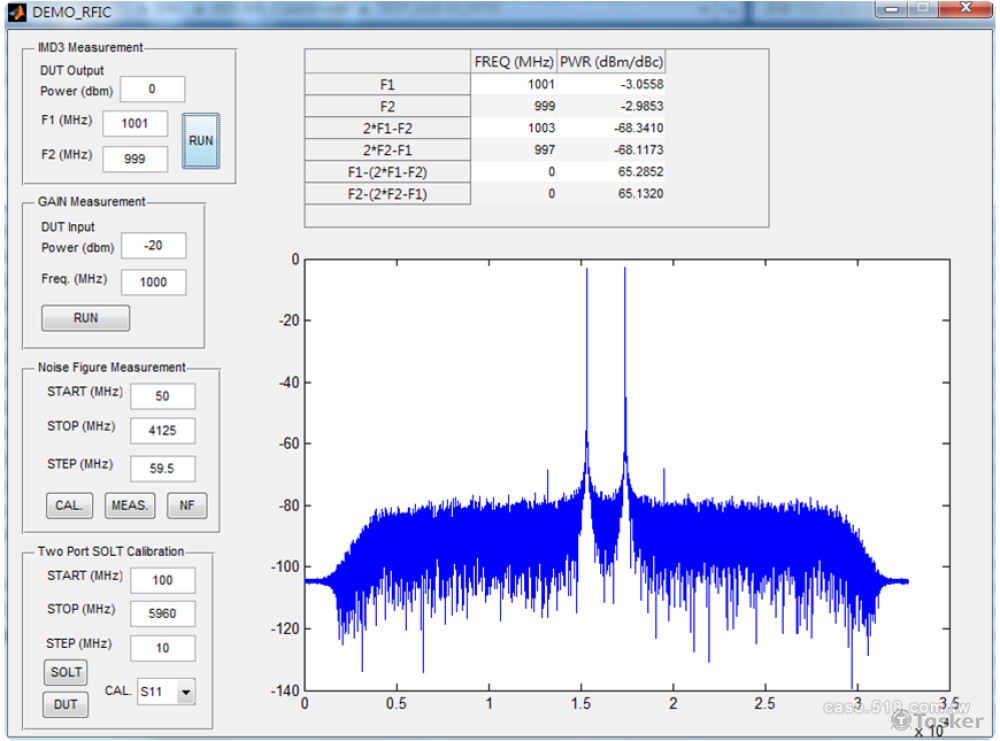1000x741 pixels.
Task: Click the Noise Figure START field showing 50
Action: pos(162,395)
